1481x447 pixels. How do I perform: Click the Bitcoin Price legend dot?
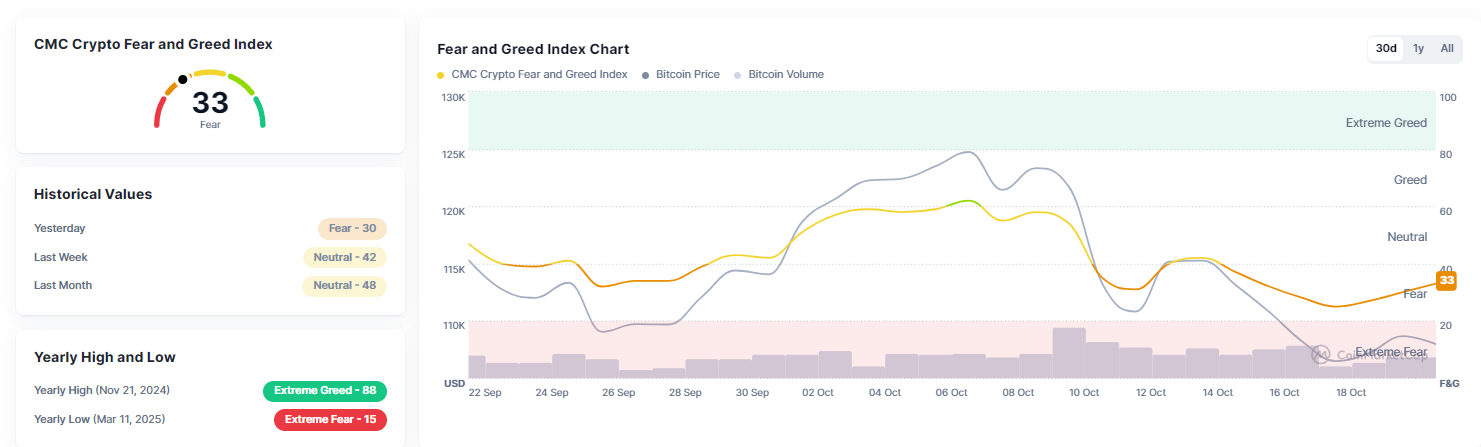[646, 75]
